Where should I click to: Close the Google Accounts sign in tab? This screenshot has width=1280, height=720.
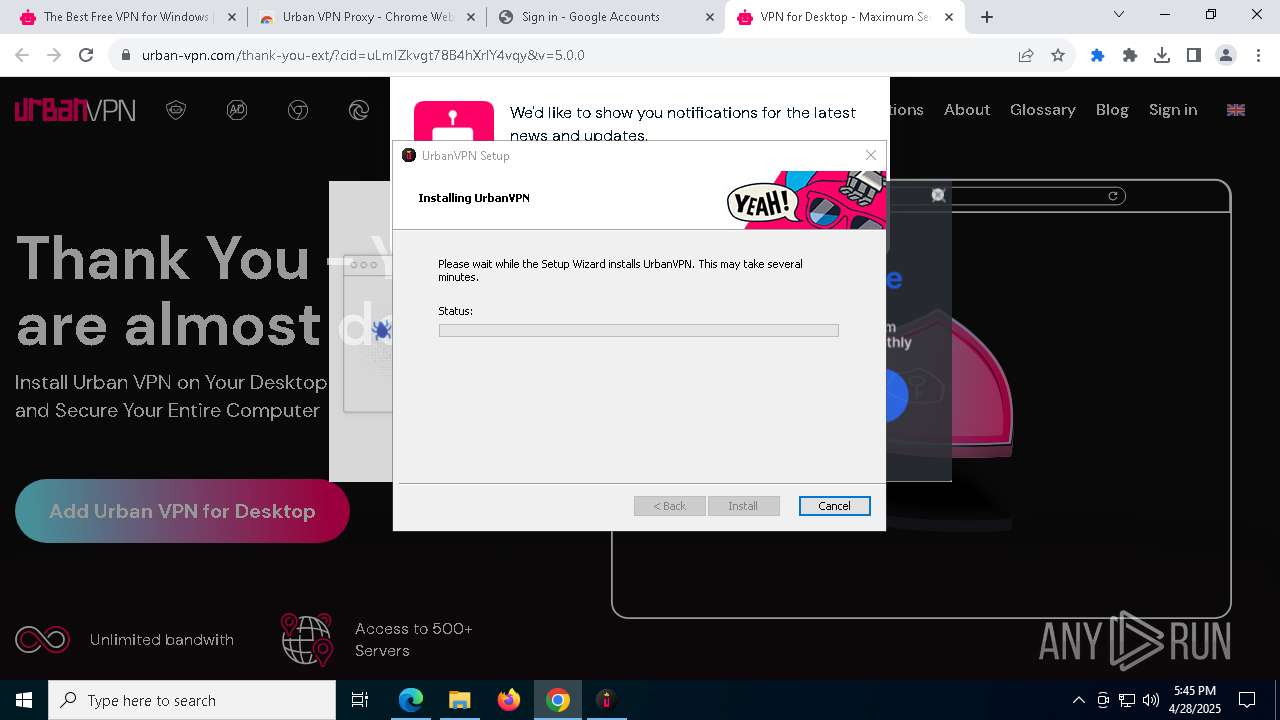click(709, 17)
